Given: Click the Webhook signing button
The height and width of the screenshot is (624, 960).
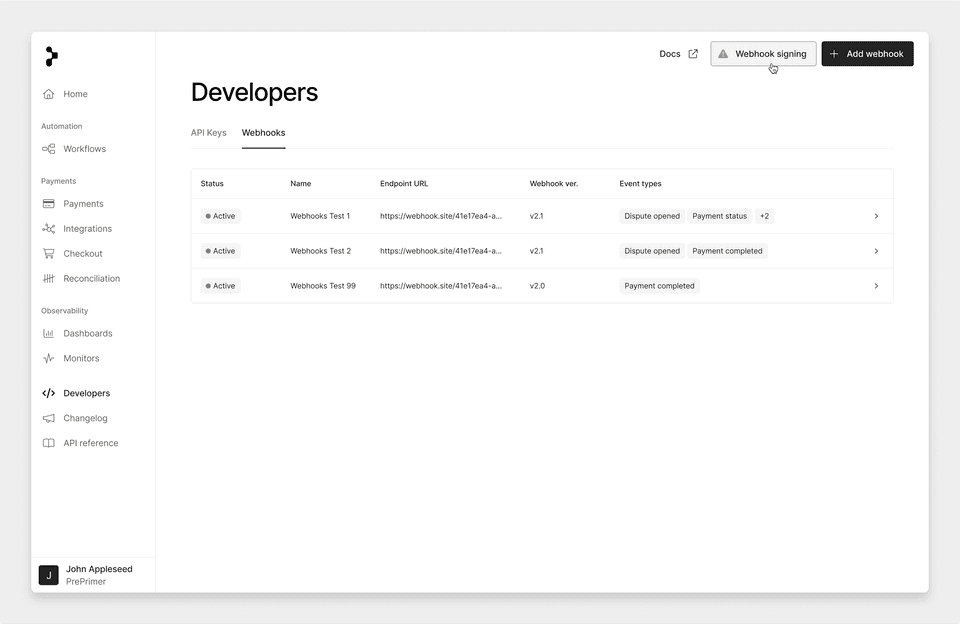Looking at the screenshot, I should [763, 54].
